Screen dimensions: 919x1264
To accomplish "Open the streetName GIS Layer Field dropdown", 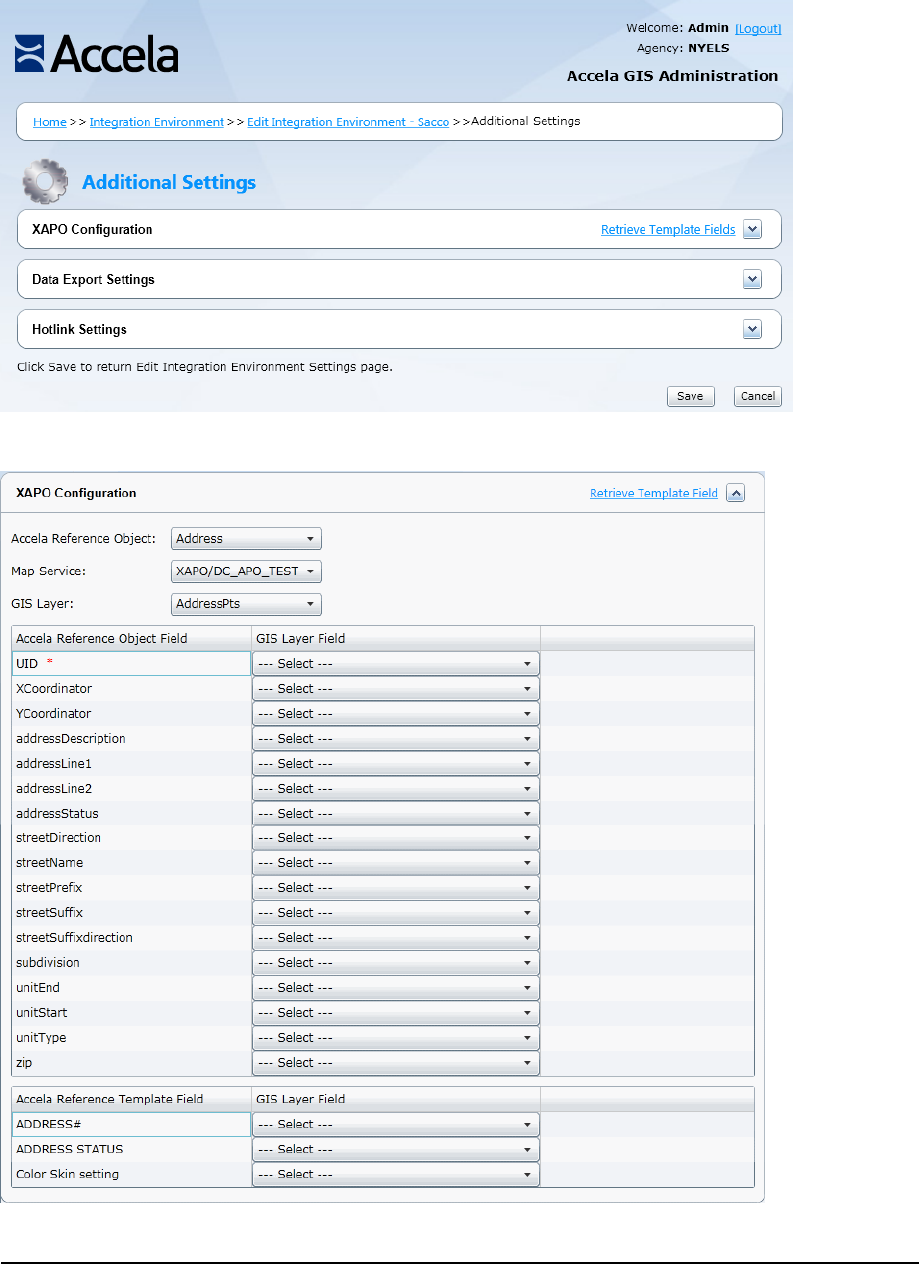I will tap(395, 863).
